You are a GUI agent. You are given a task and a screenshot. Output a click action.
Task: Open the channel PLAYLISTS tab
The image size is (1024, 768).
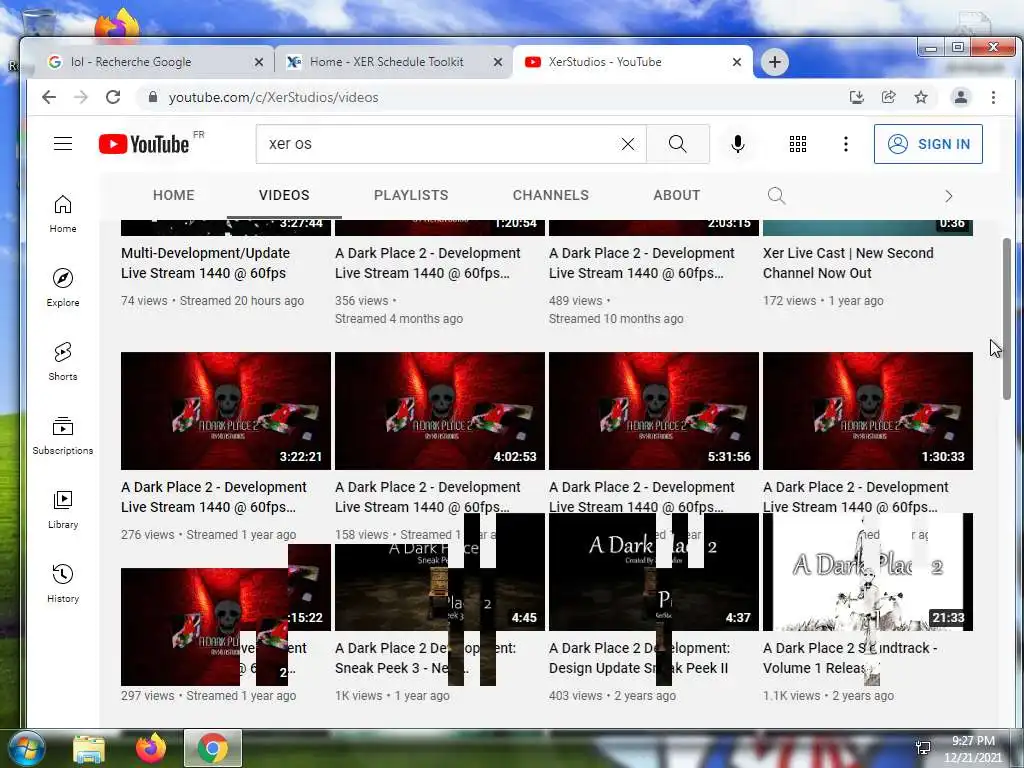411,195
